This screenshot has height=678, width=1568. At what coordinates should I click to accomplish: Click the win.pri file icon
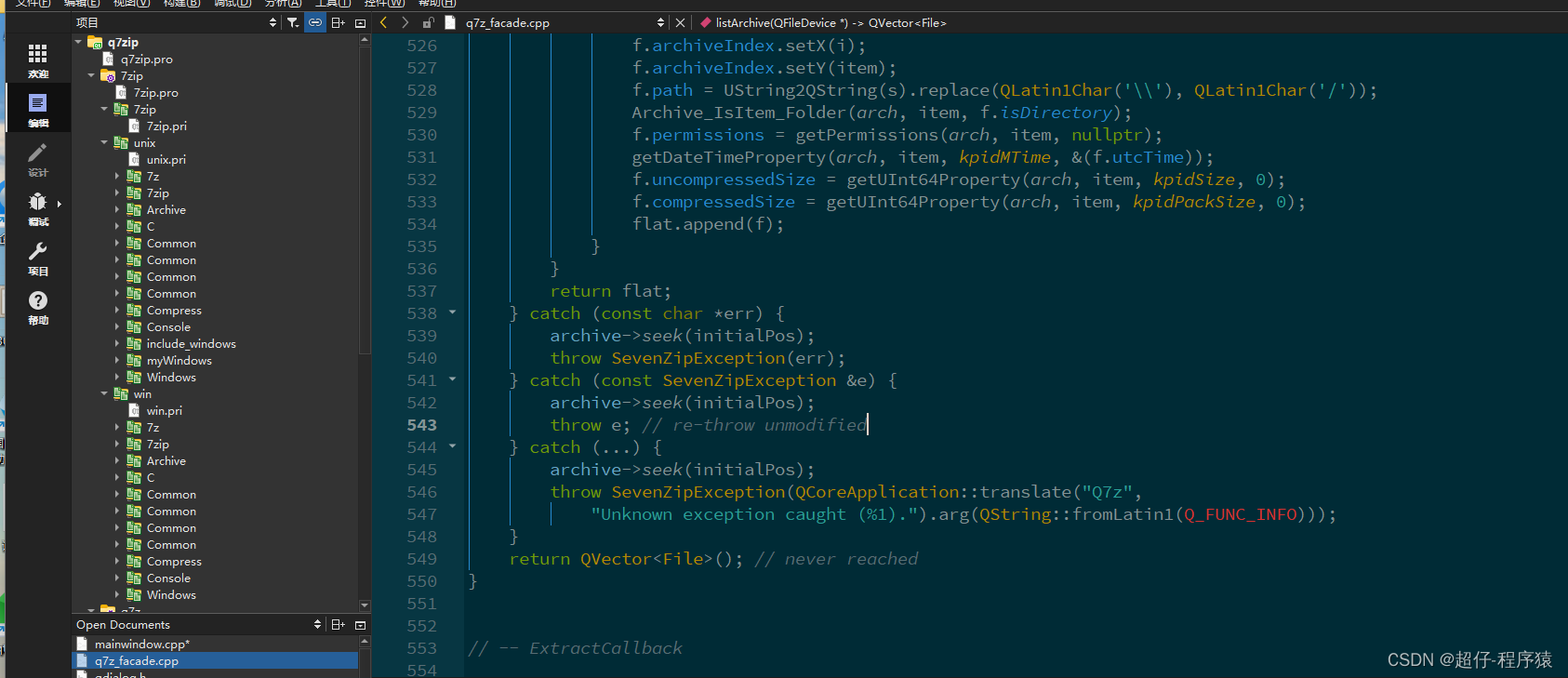pyautogui.click(x=134, y=410)
